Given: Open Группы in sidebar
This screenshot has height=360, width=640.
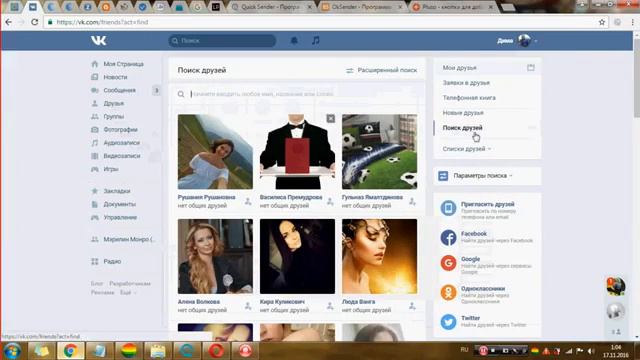Looking at the screenshot, I should (x=113, y=116).
